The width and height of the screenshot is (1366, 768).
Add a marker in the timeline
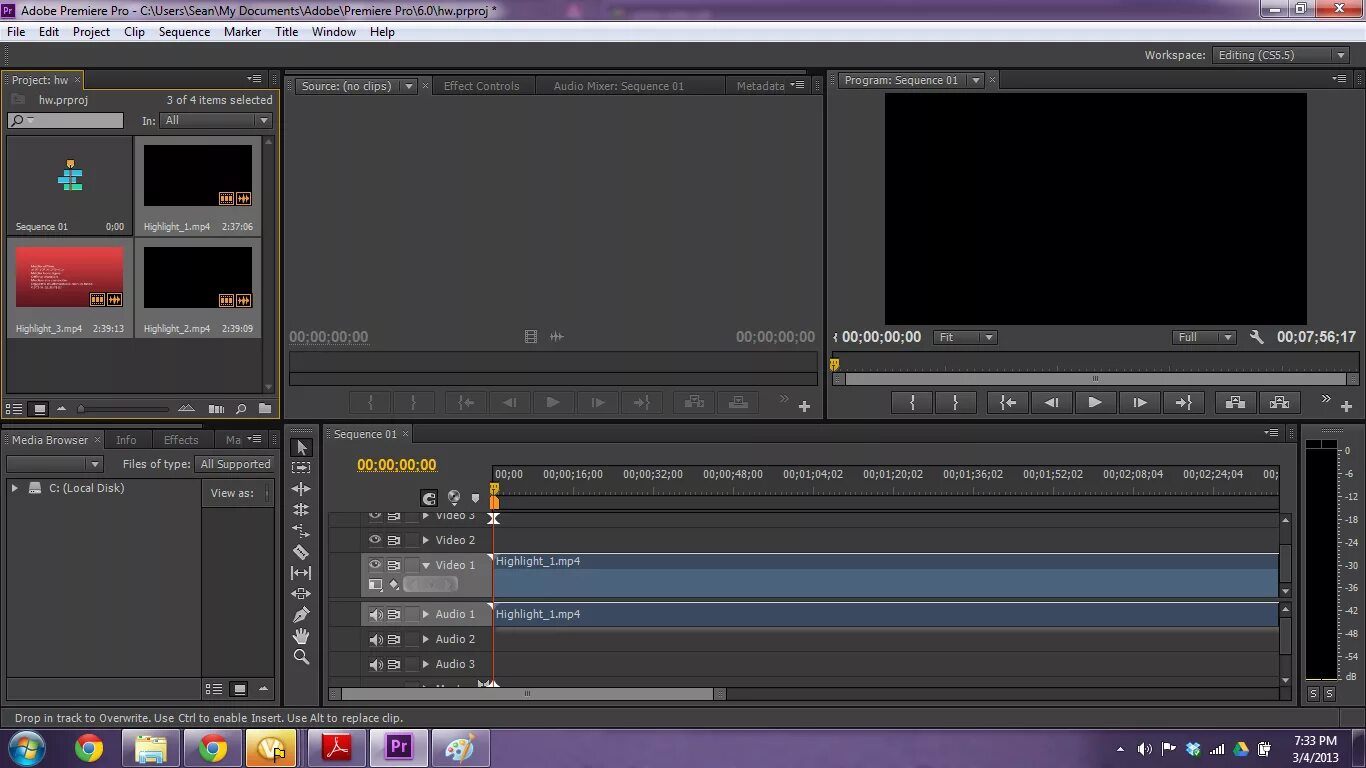pos(476,498)
